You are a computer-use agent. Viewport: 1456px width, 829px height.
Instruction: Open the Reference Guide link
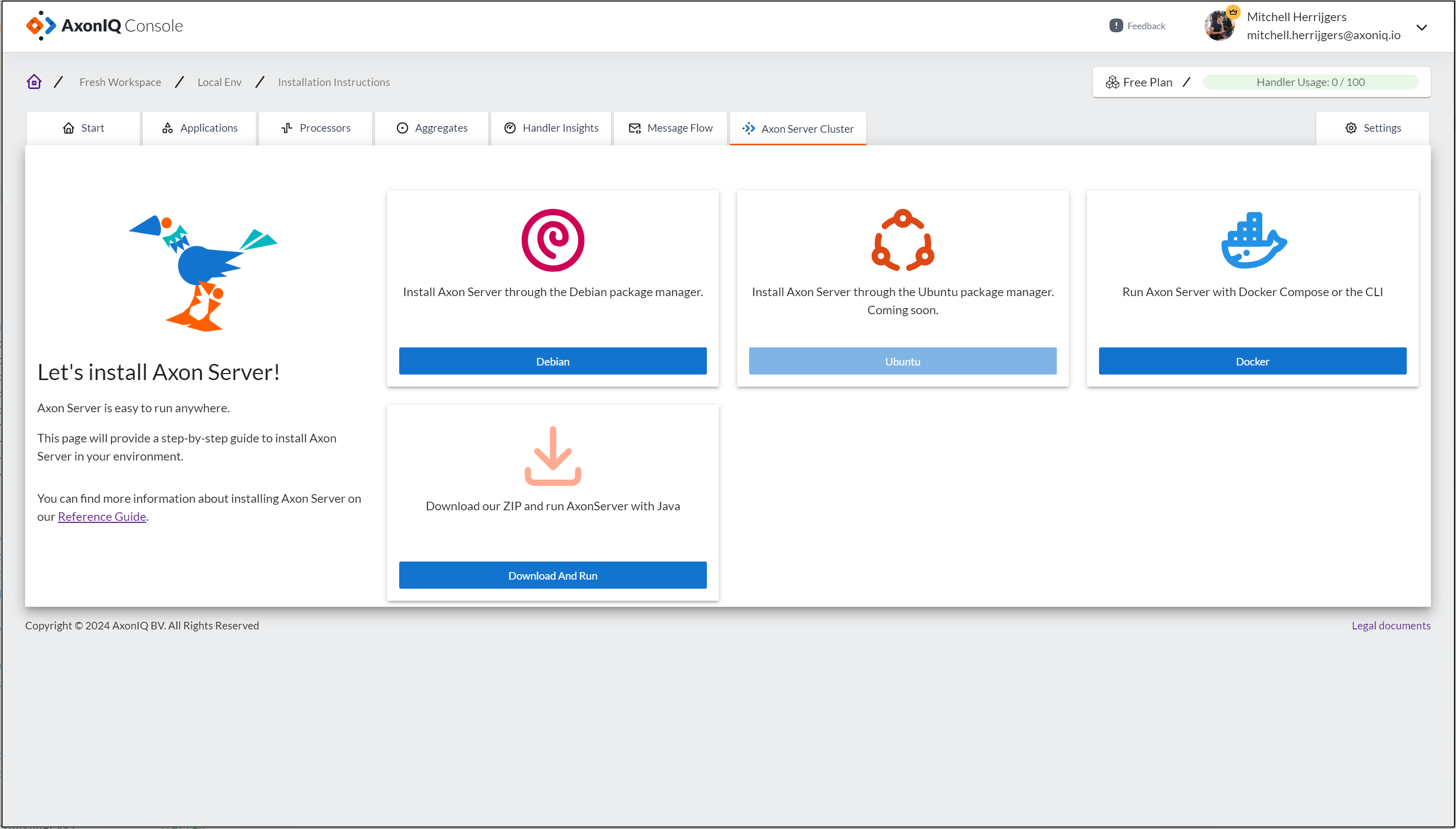(x=102, y=516)
